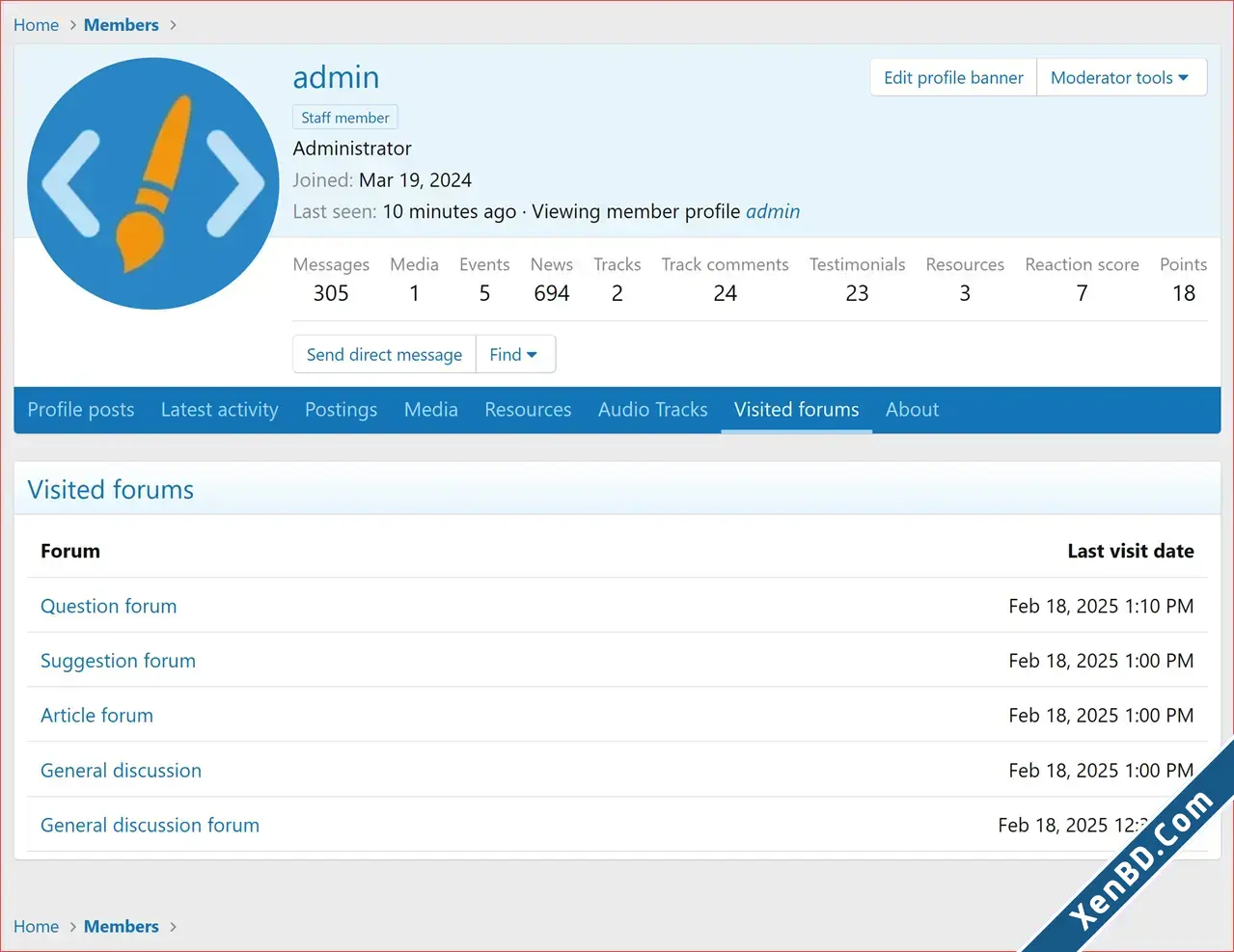Click the Messages count 305
This screenshot has height=952, width=1234.
(x=331, y=293)
